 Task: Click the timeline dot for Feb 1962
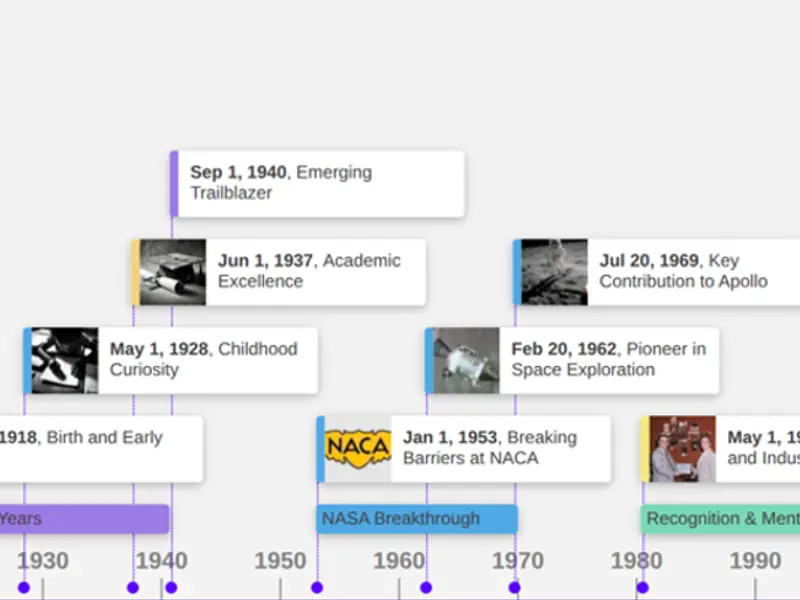tap(426, 588)
